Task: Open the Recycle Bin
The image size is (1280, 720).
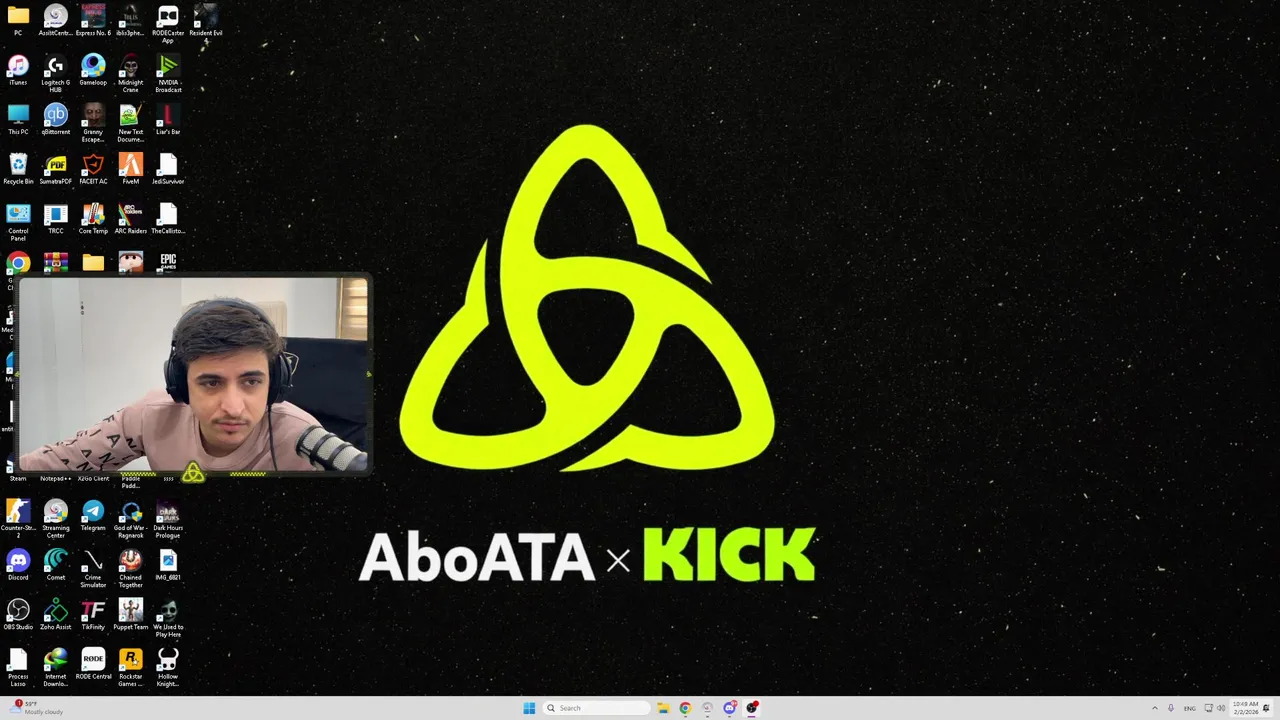Action: [18, 169]
